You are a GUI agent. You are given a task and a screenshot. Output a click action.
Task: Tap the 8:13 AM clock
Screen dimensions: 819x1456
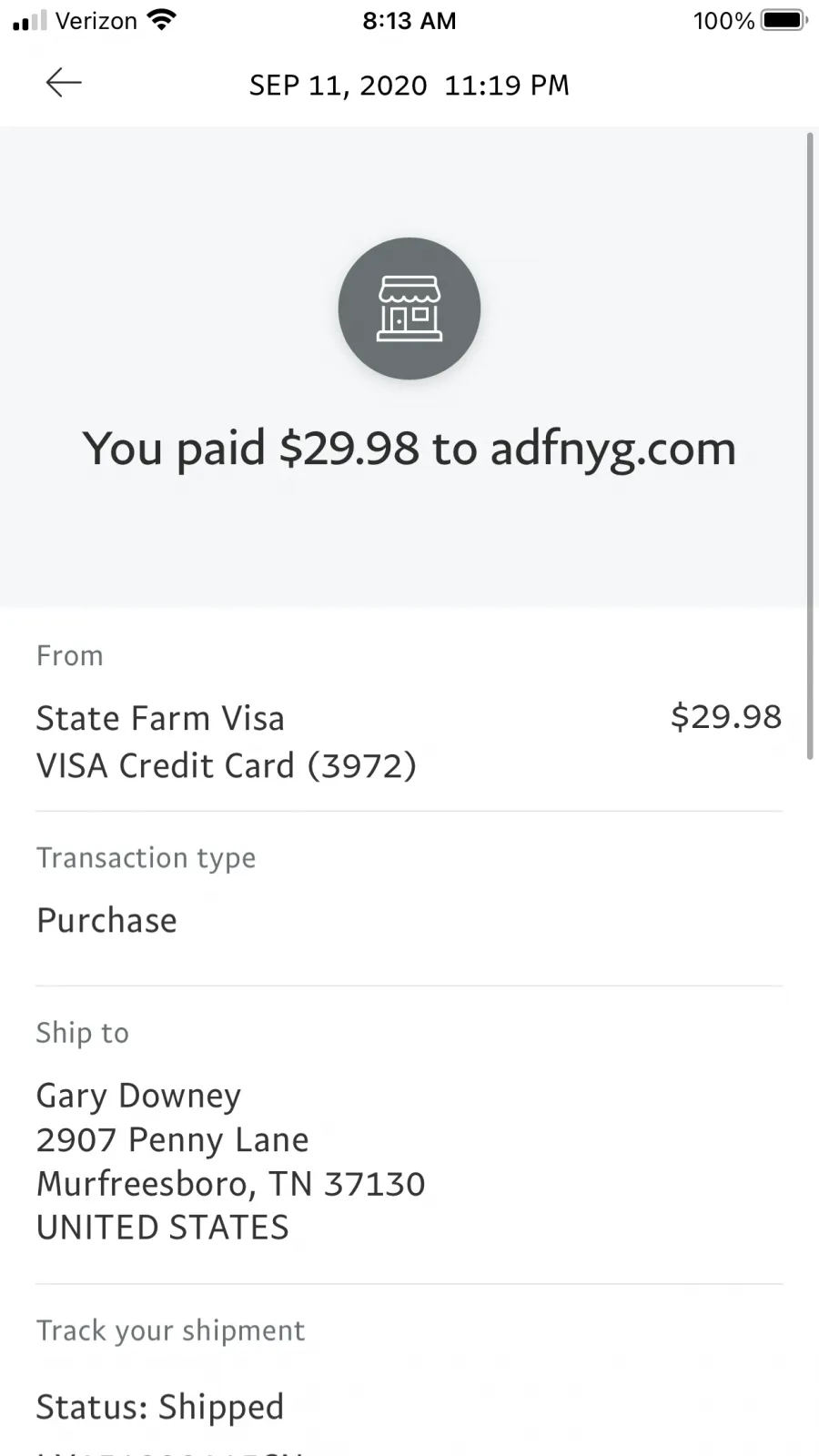(409, 20)
